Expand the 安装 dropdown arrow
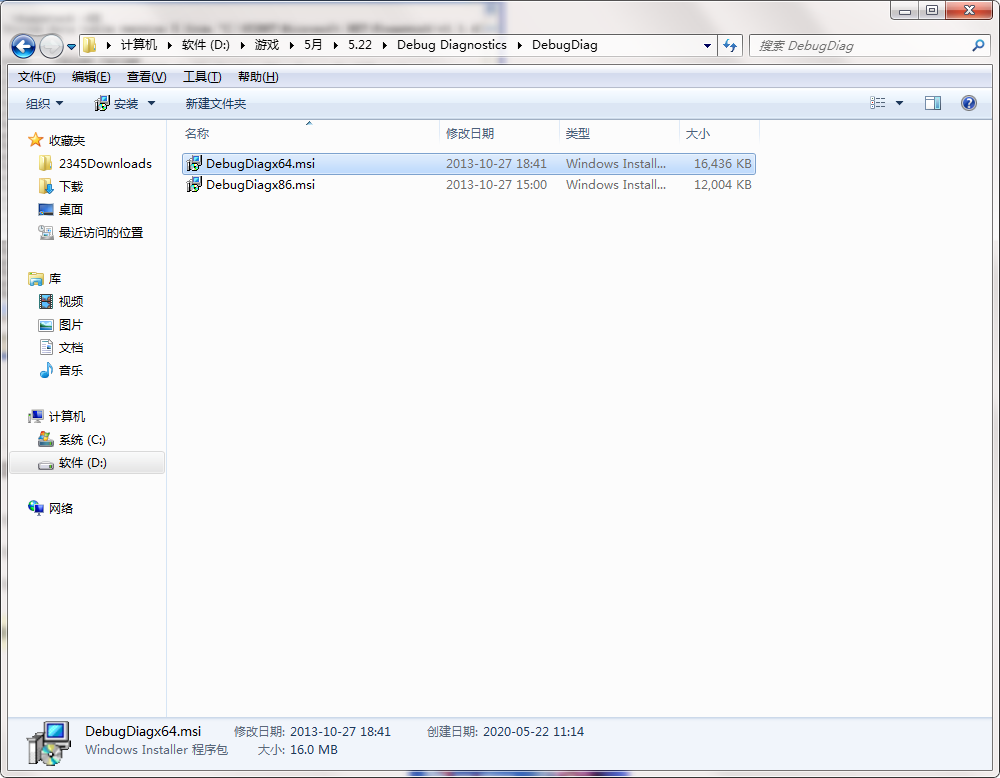 pyautogui.click(x=151, y=103)
